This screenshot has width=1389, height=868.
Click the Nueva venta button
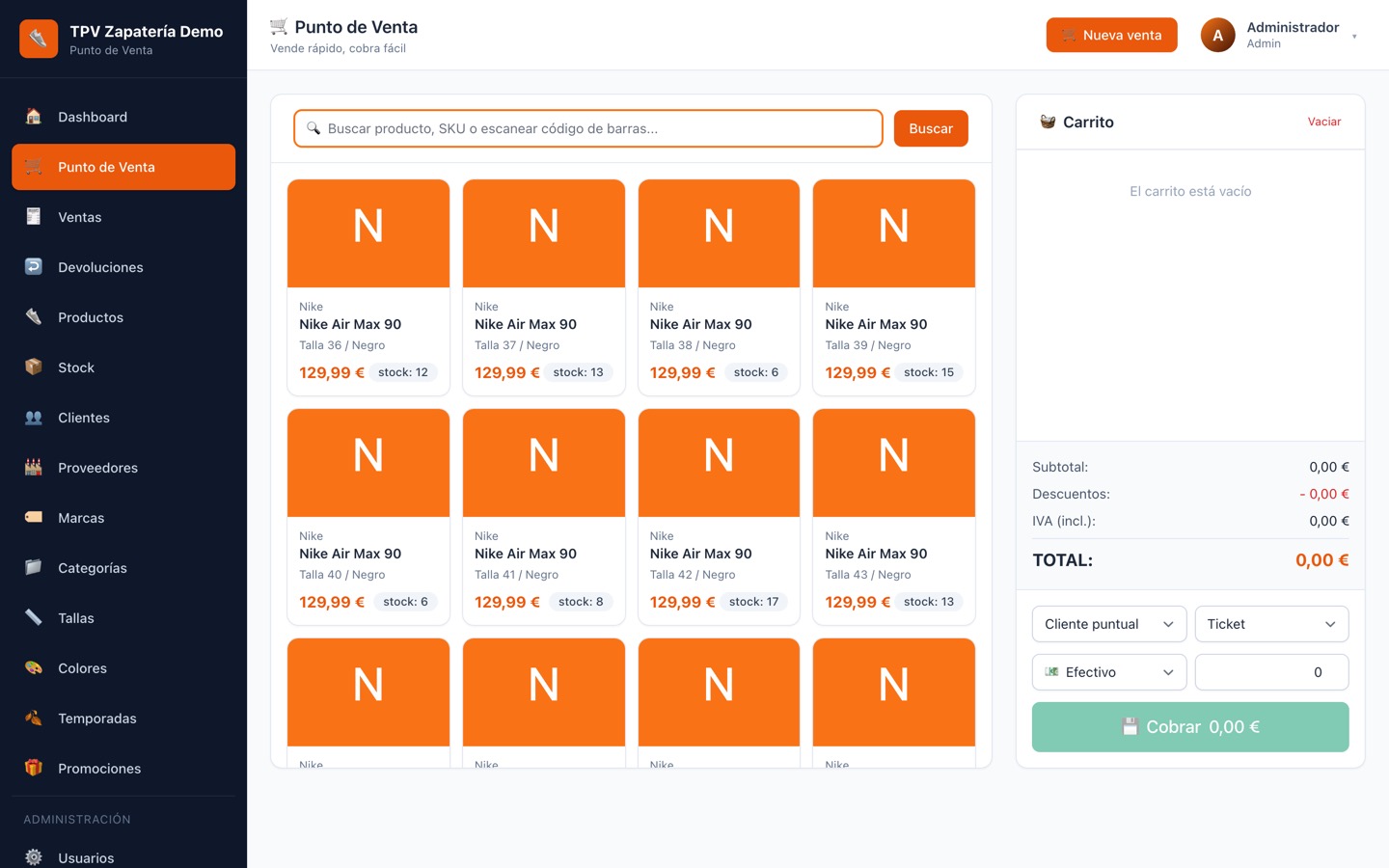pos(1111,35)
